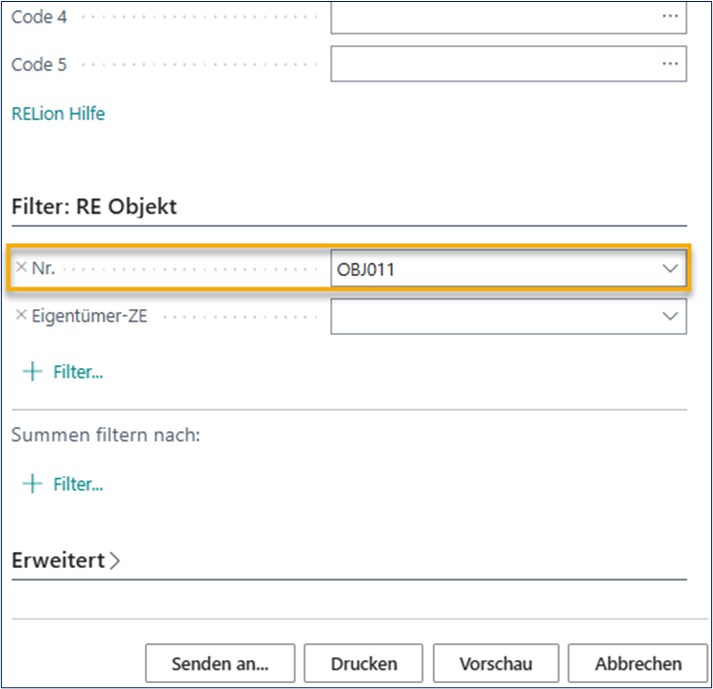Add a filter under Summen filtern nach

(x=63, y=484)
